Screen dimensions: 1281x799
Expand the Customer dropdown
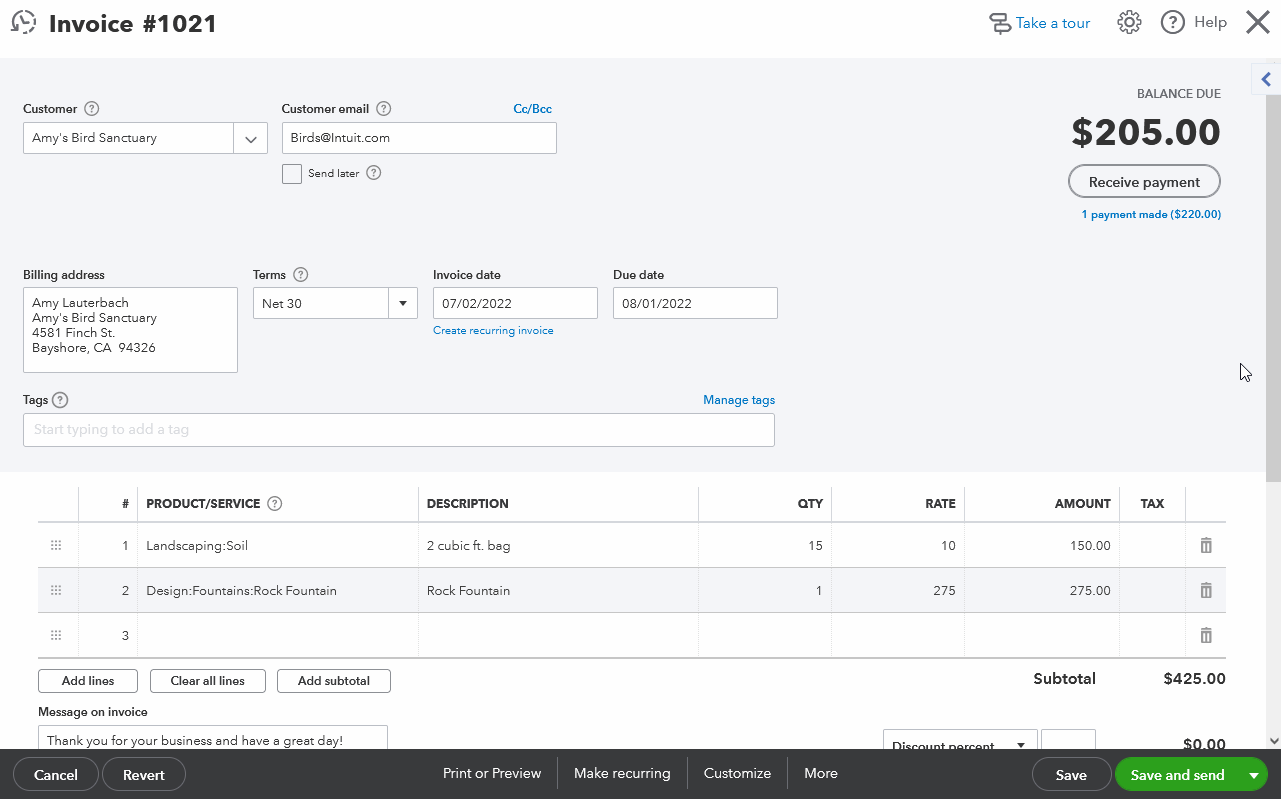click(x=250, y=139)
